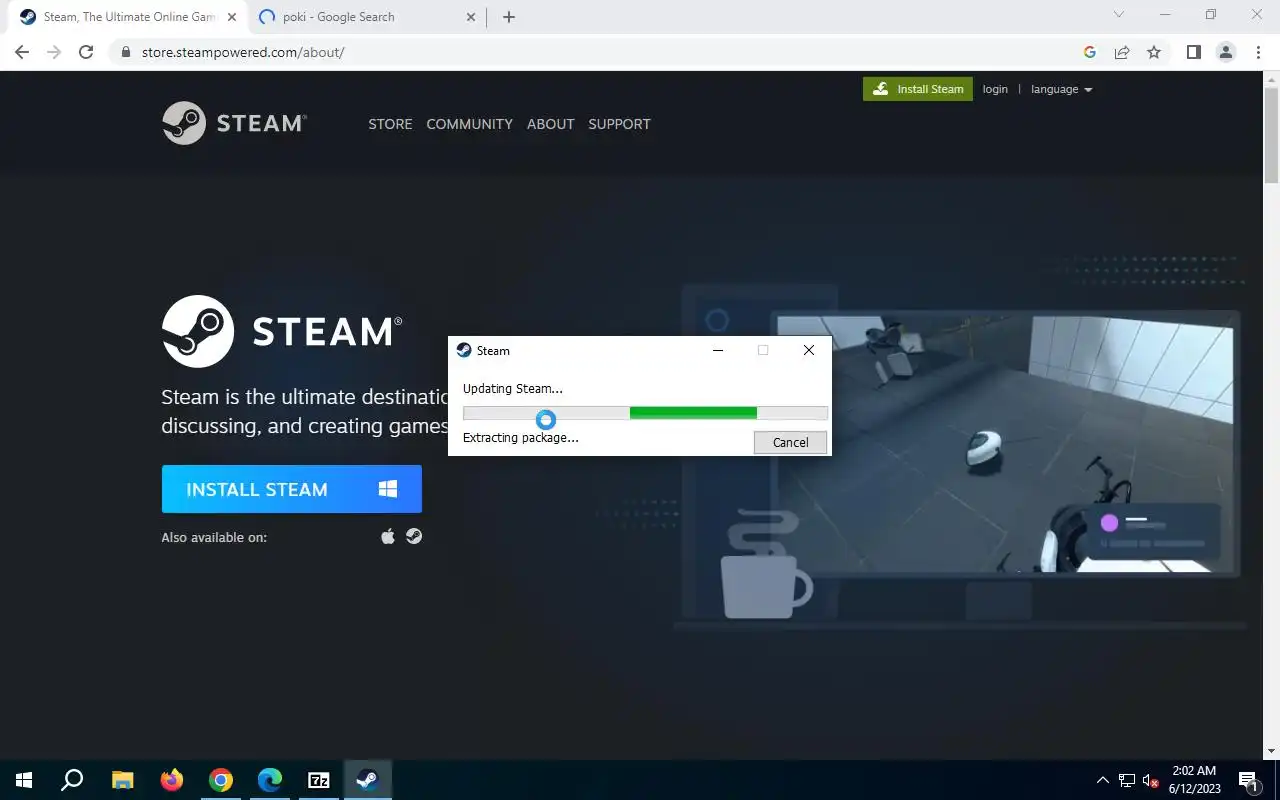The image size is (1280, 800).
Task: Click the Steam icon in updater title bar
Action: pyautogui.click(x=464, y=350)
